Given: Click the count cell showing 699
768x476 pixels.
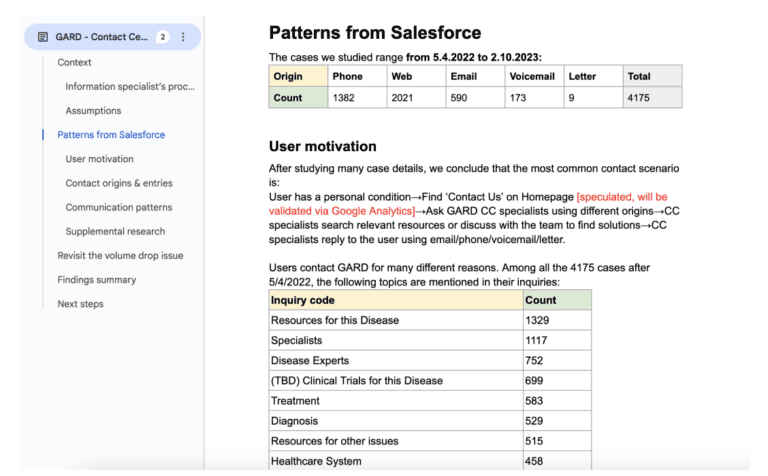Looking at the screenshot, I should point(557,381).
